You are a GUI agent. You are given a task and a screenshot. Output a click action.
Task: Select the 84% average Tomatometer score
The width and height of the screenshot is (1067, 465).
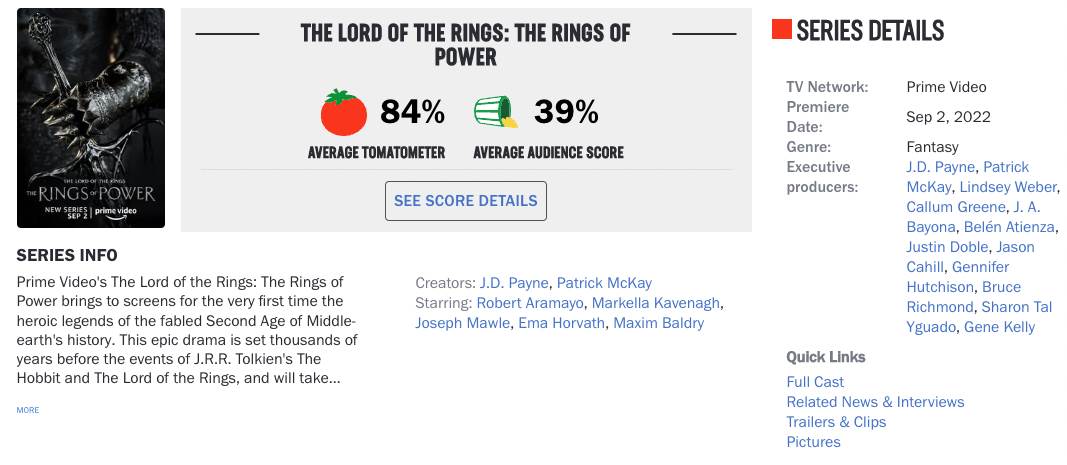point(412,112)
